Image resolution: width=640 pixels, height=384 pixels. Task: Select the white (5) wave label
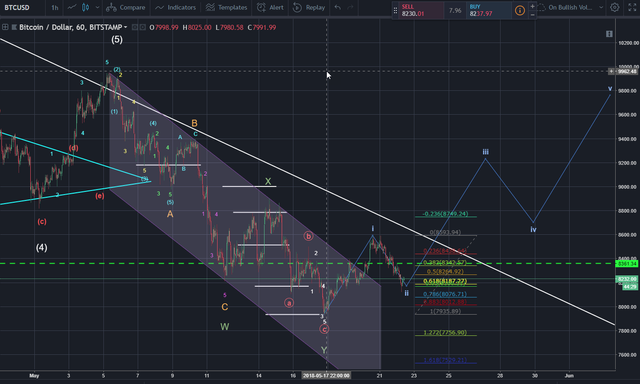(117, 40)
